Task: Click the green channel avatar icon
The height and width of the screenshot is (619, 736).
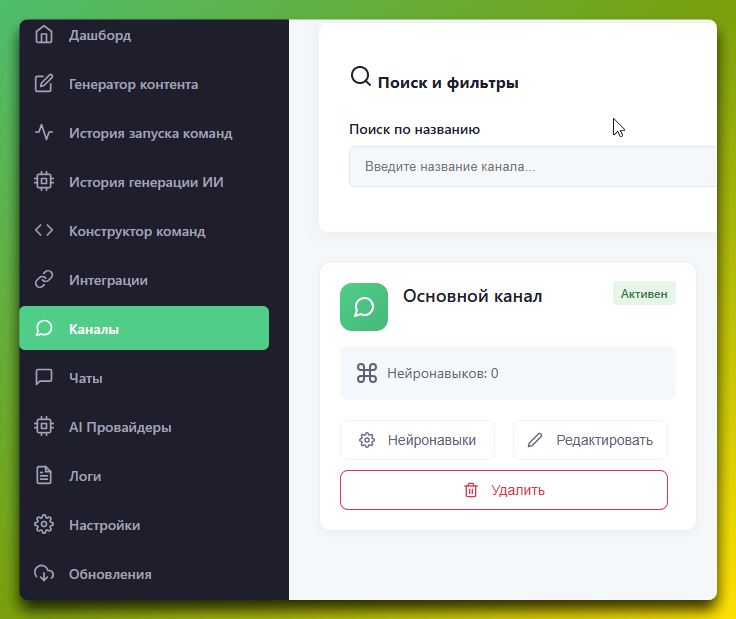Action: click(x=364, y=307)
